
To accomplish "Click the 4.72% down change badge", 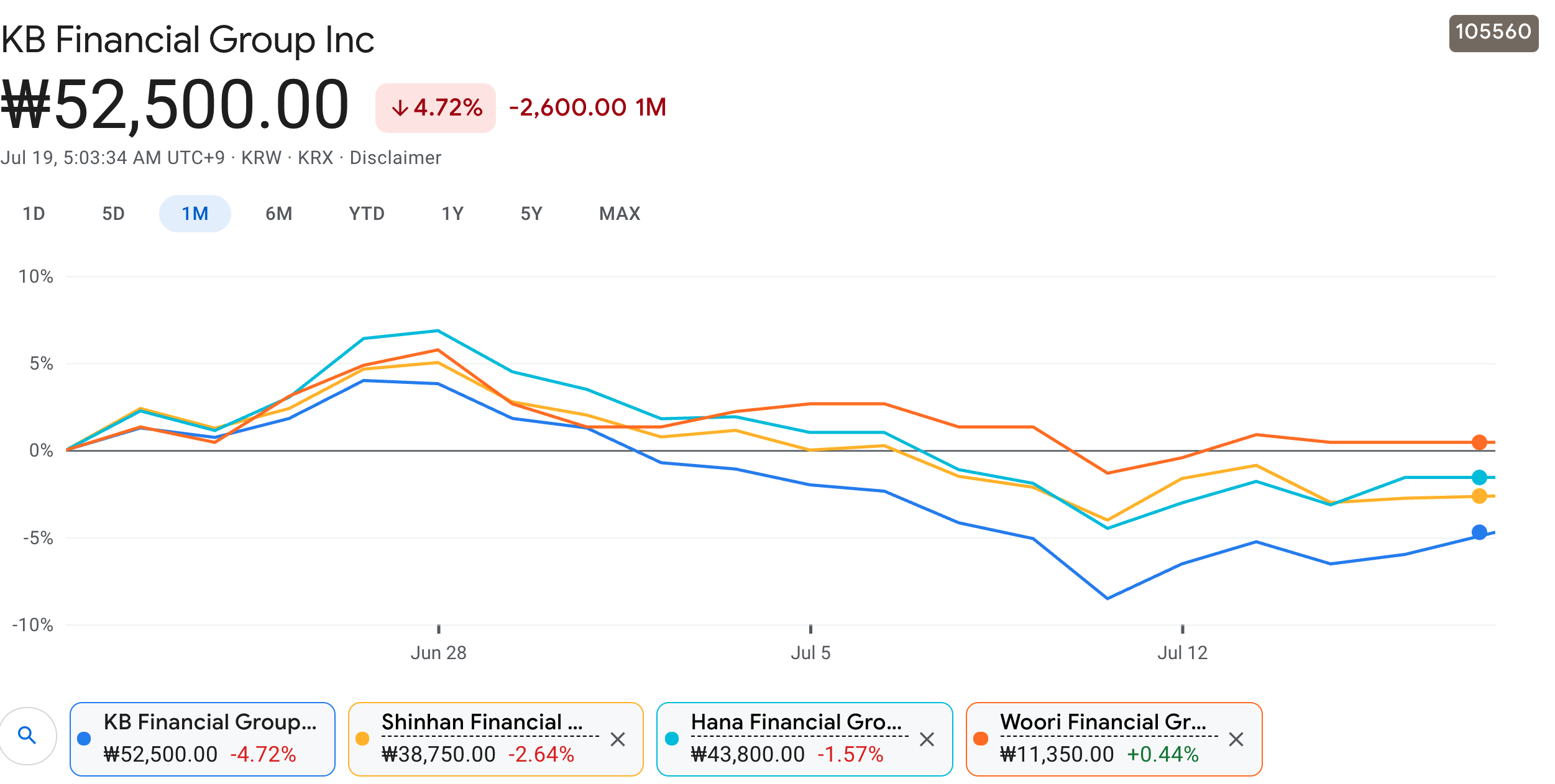I will tap(436, 108).
